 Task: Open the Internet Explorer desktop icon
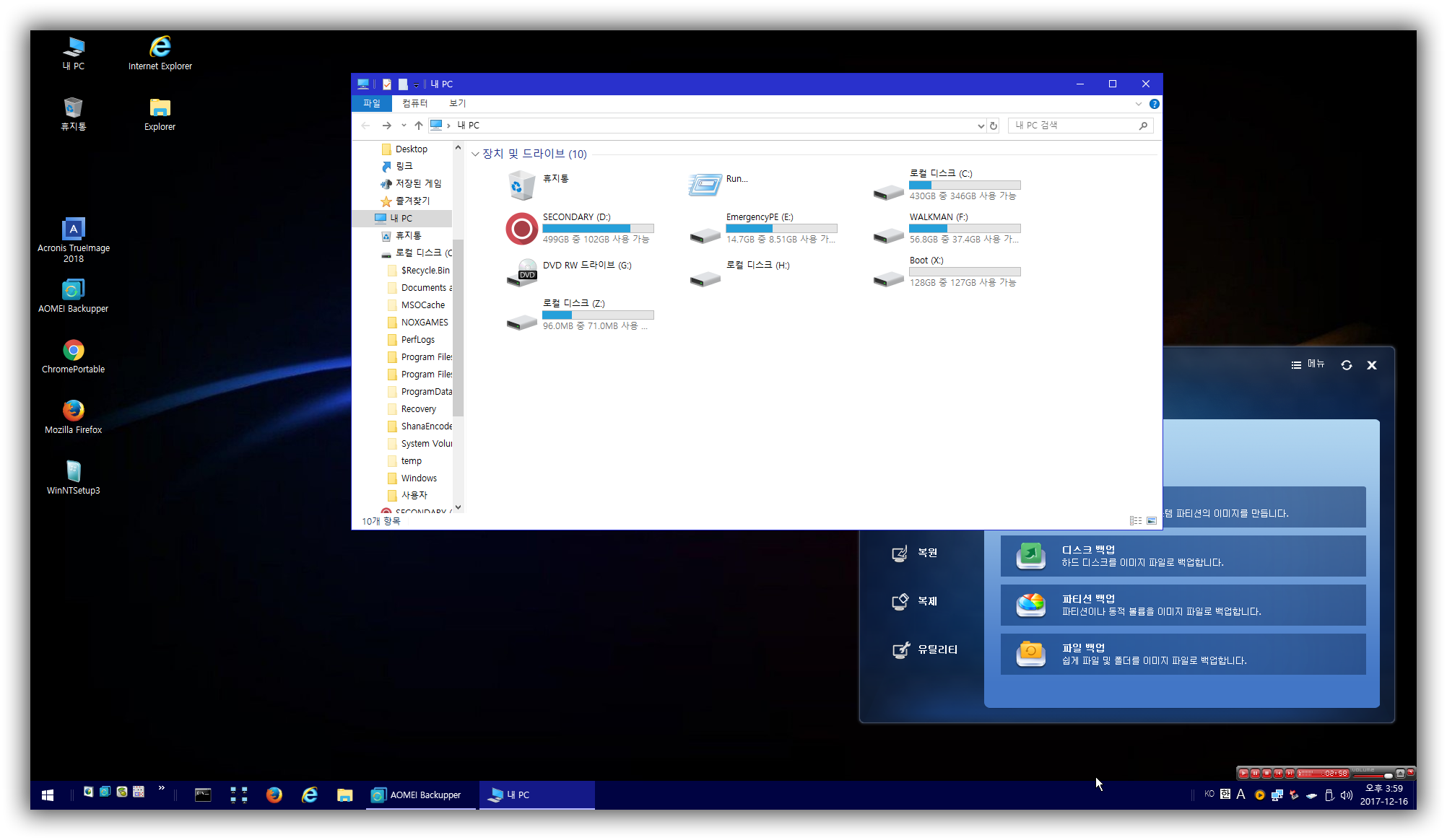coord(160,53)
